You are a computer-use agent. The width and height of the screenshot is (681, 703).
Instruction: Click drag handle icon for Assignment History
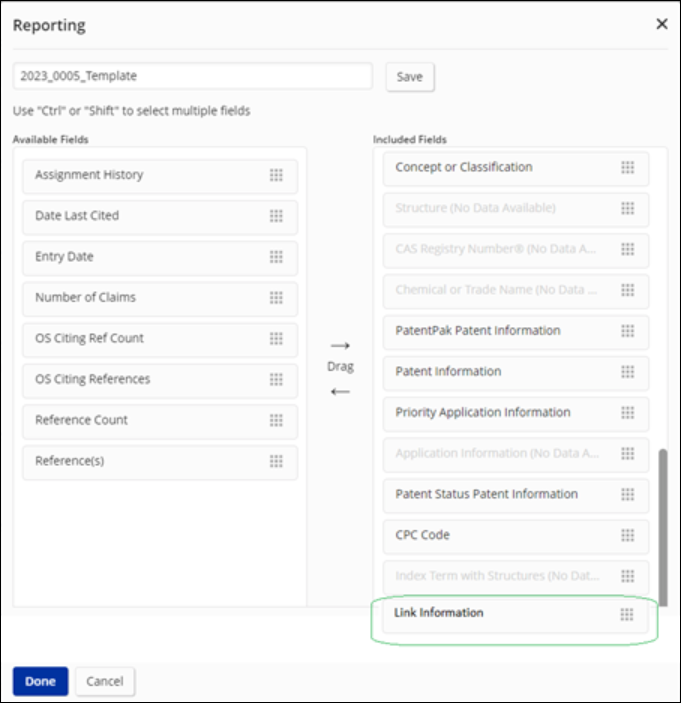click(276, 175)
